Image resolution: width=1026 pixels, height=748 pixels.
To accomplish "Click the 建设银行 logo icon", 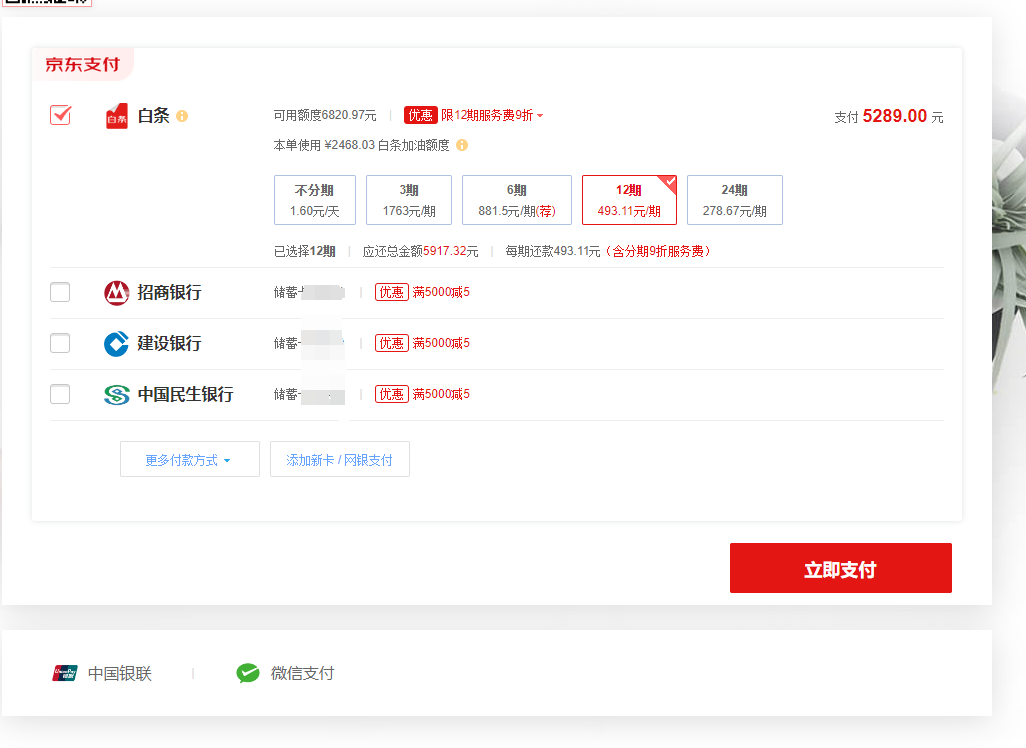I will (116, 344).
